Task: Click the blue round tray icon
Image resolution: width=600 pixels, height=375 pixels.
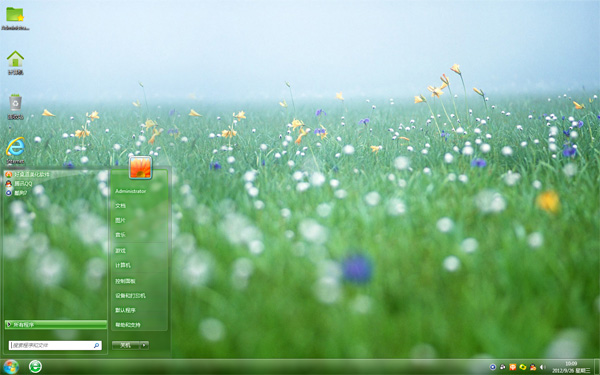Action: click(493, 367)
